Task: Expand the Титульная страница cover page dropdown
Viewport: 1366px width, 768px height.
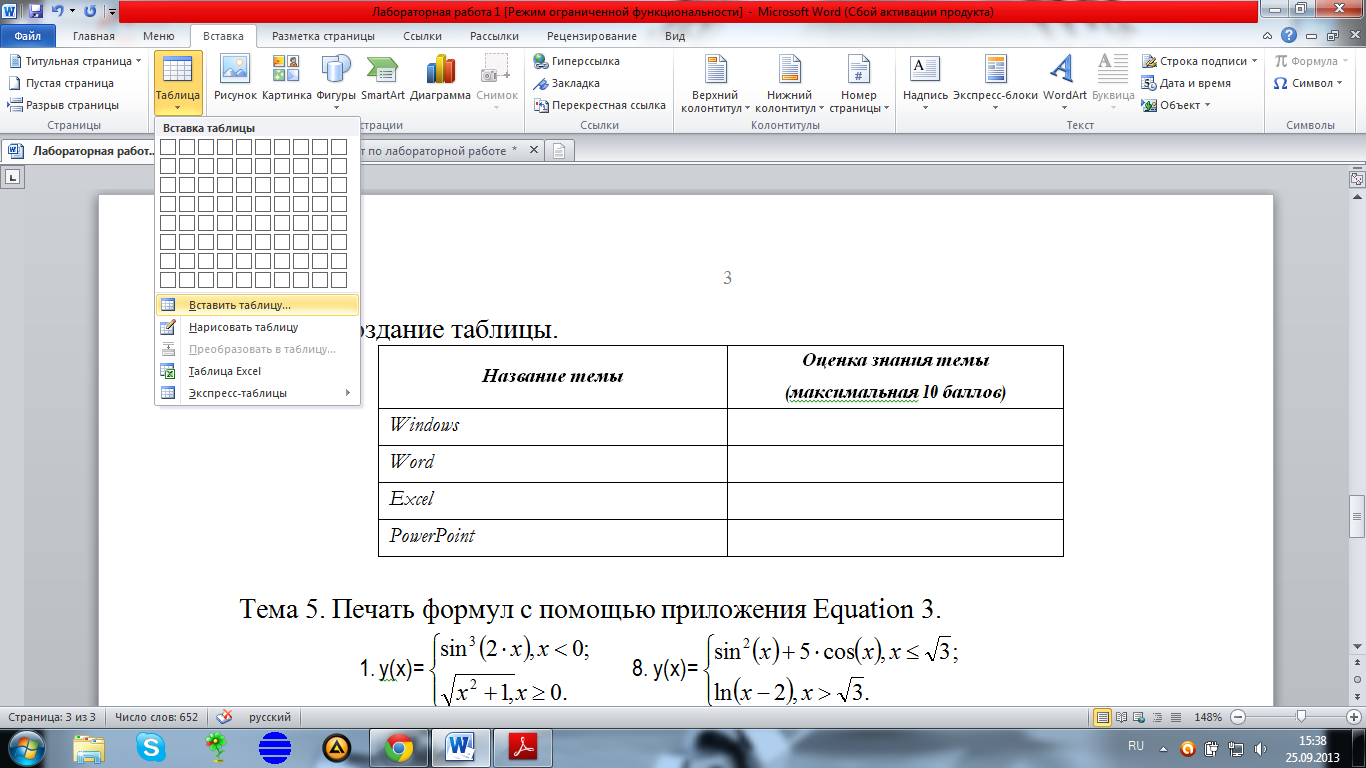Action: pyautogui.click(x=74, y=61)
